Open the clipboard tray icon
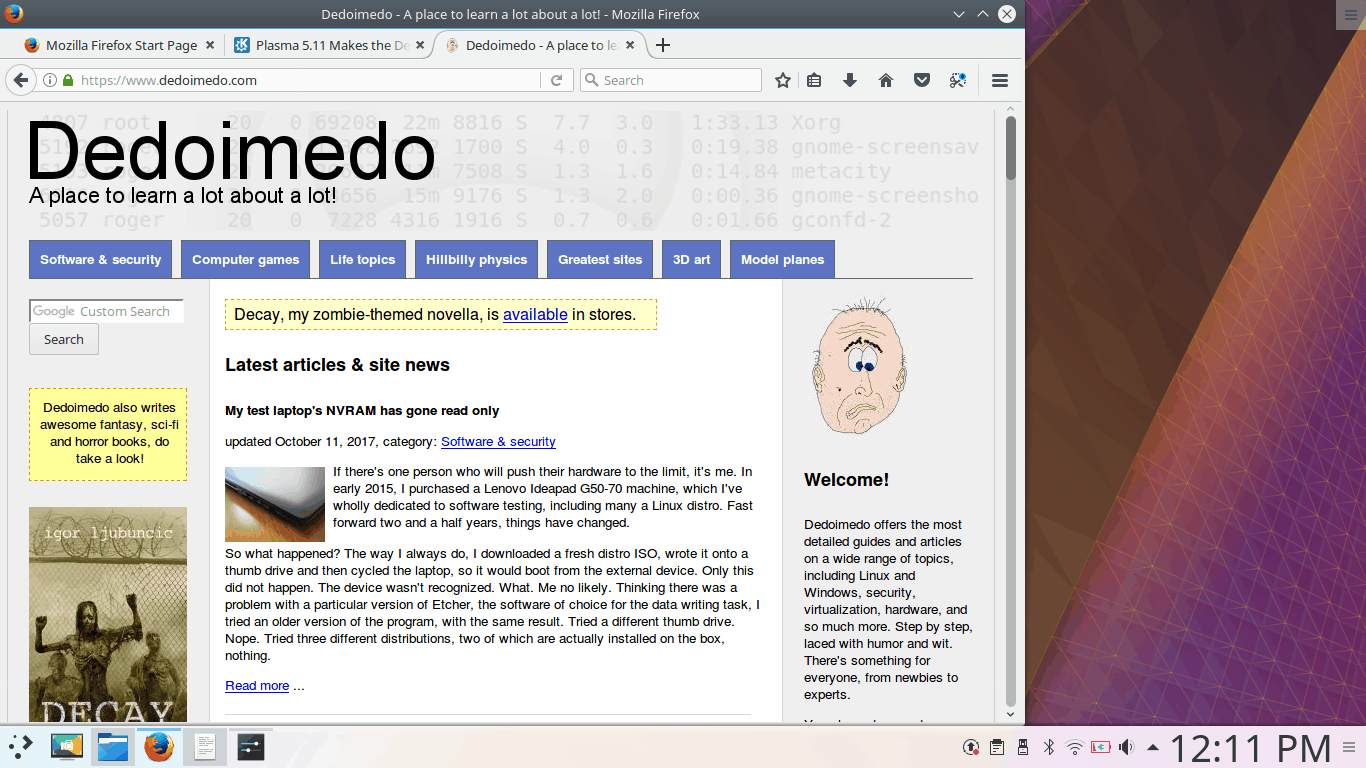This screenshot has height=768, width=1366. pyautogui.click(x=997, y=747)
